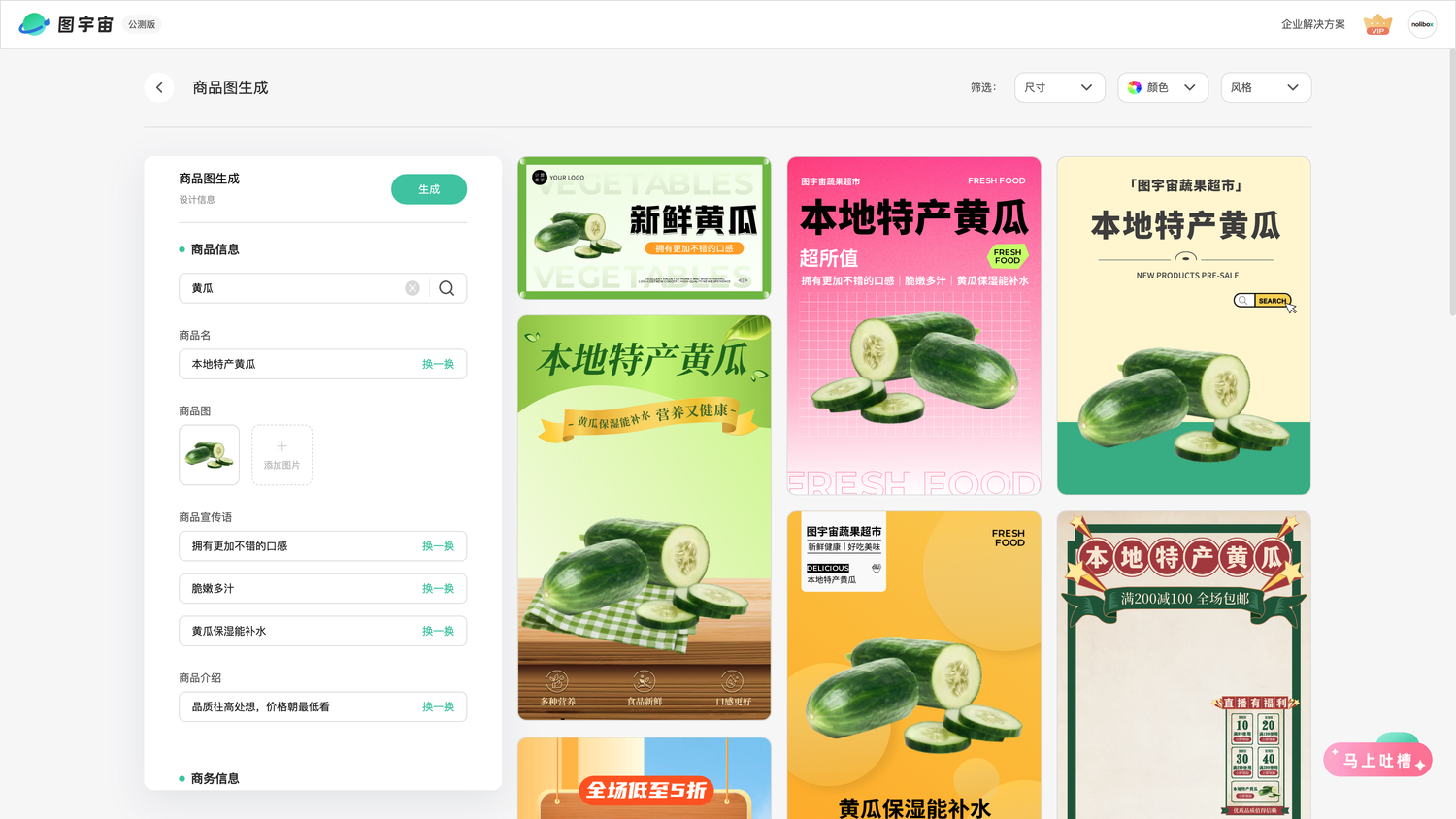The height and width of the screenshot is (819, 1456).
Task: Click the page vertical scrollbar
Action: (x=1452, y=184)
